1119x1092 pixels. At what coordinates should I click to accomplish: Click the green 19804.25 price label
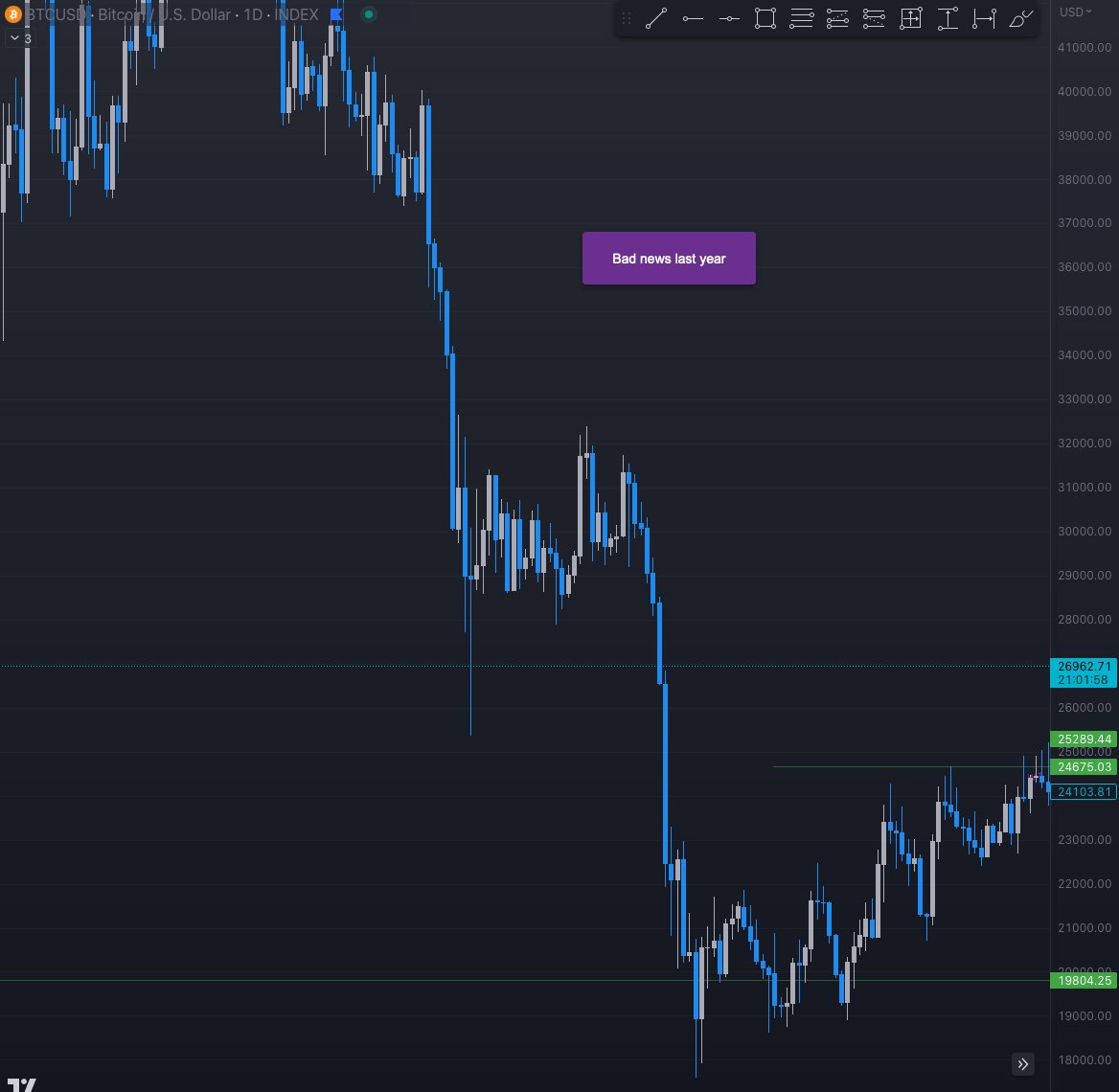point(1084,980)
